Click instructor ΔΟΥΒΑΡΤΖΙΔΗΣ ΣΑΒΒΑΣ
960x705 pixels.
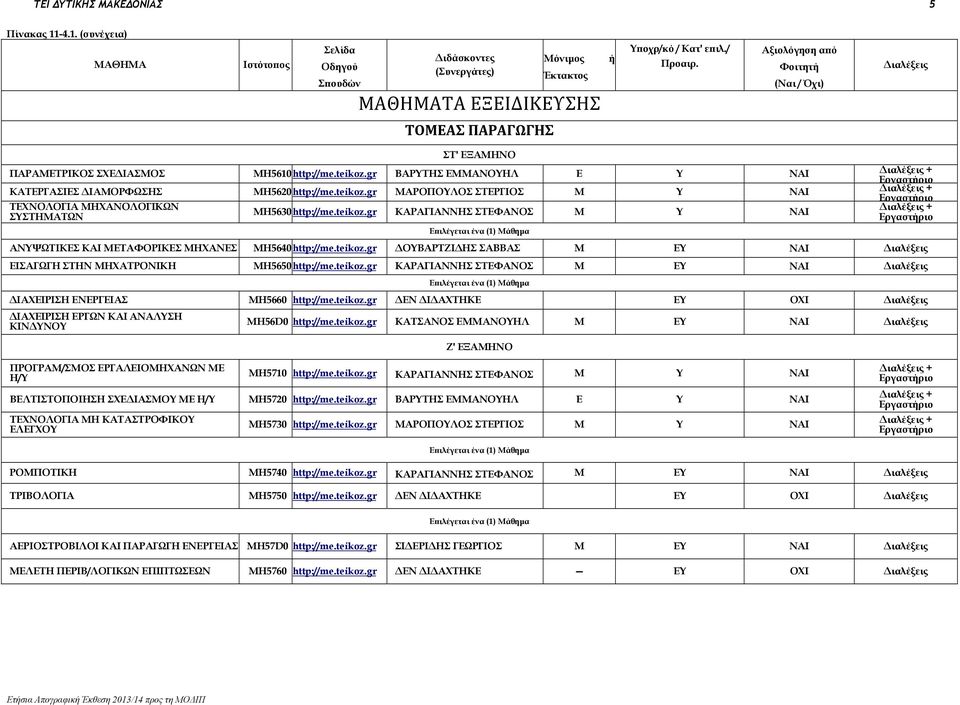tap(457, 248)
